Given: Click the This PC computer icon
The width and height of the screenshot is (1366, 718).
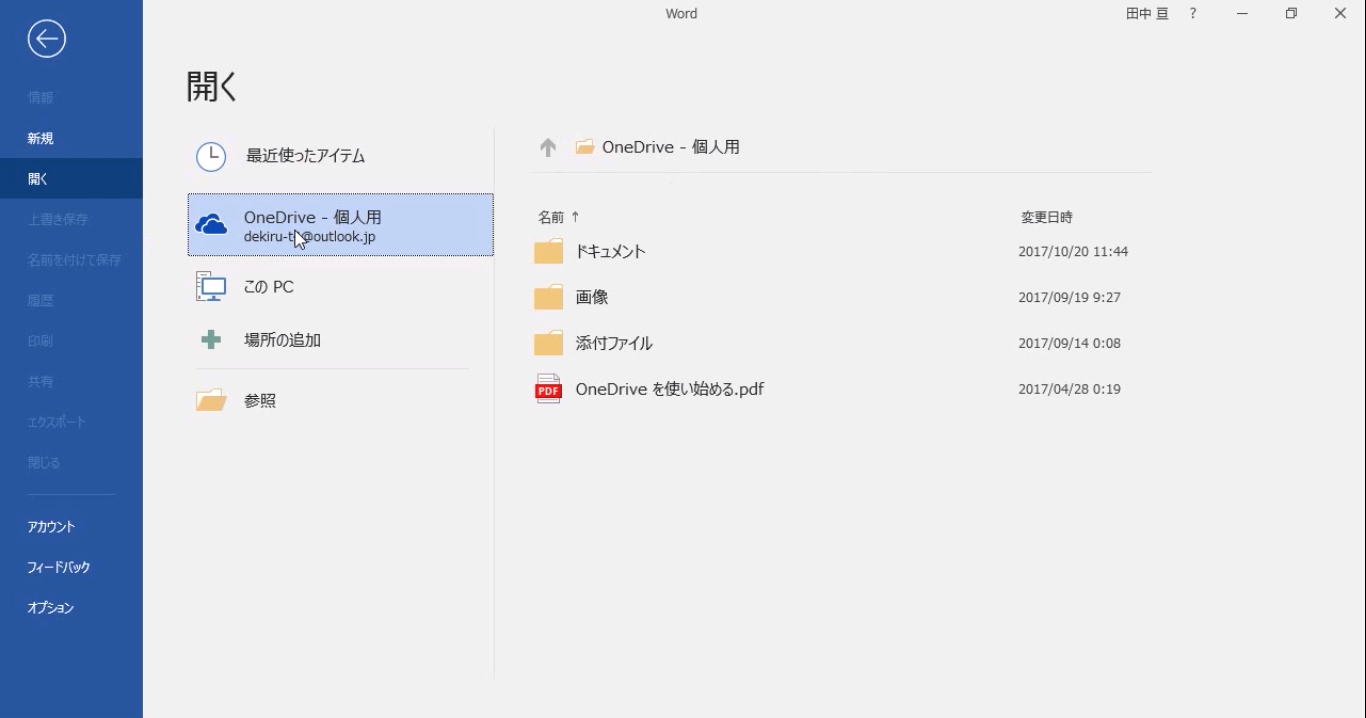Looking at the screenshot, I should coord(211,287).
